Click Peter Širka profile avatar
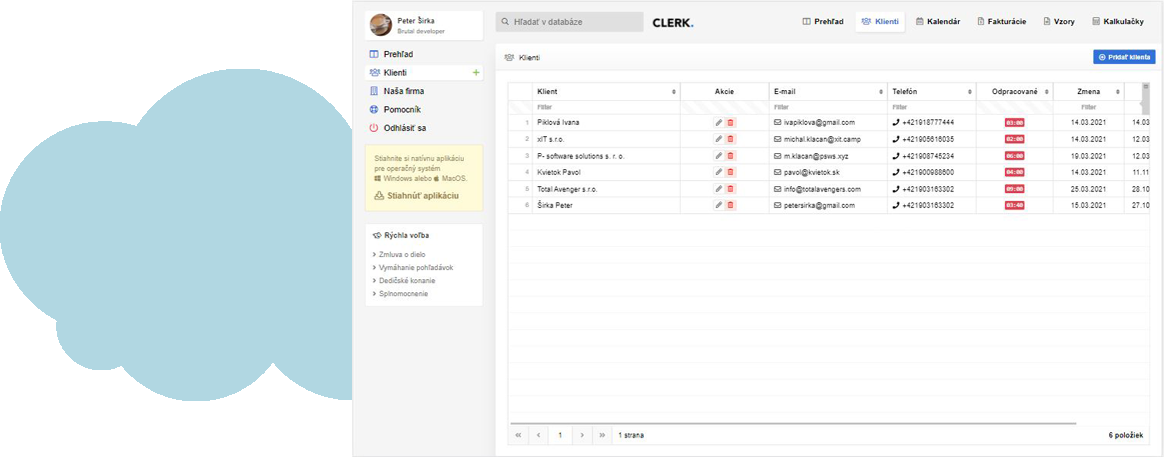Screen dimensions: 1164x458 [x=380, y=24]
